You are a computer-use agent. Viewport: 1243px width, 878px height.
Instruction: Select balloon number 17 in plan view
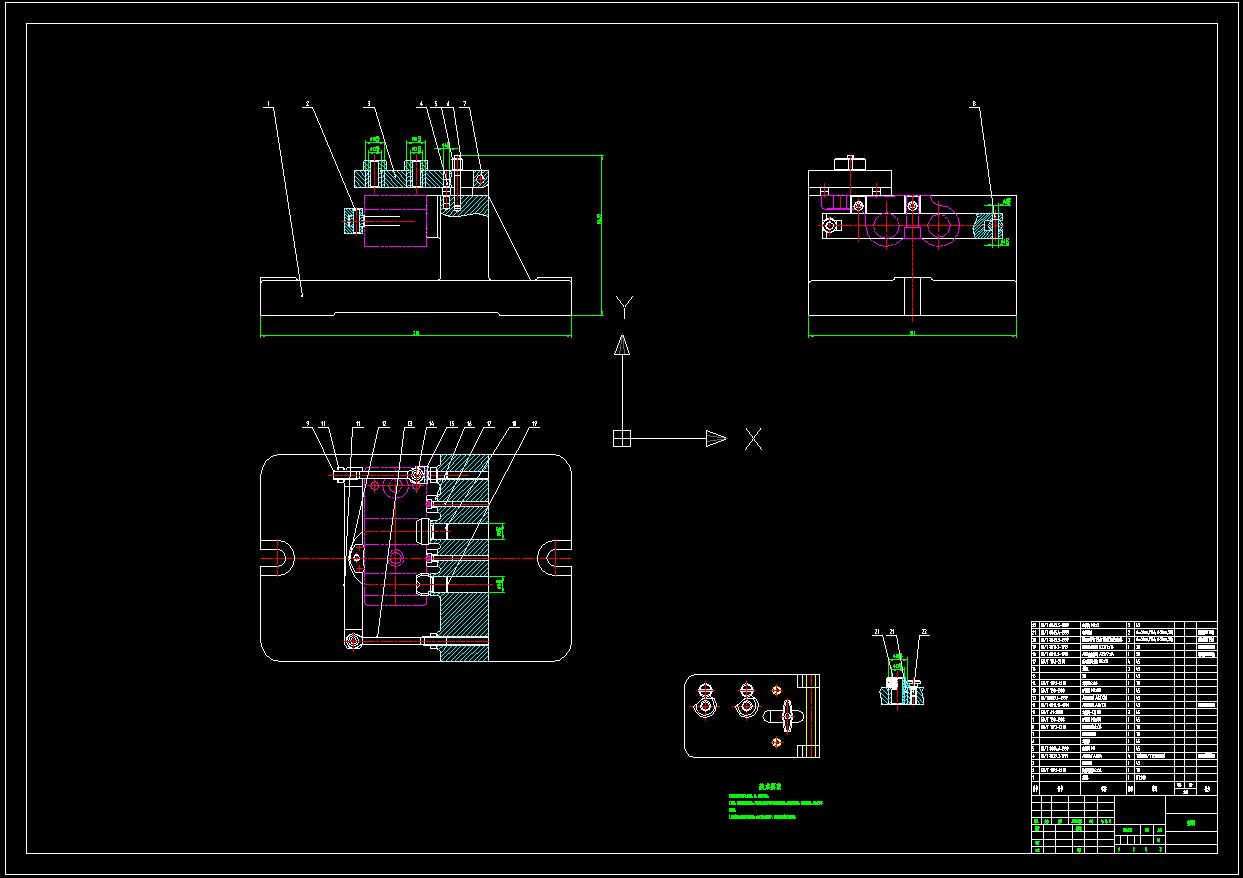coord(489,424)
